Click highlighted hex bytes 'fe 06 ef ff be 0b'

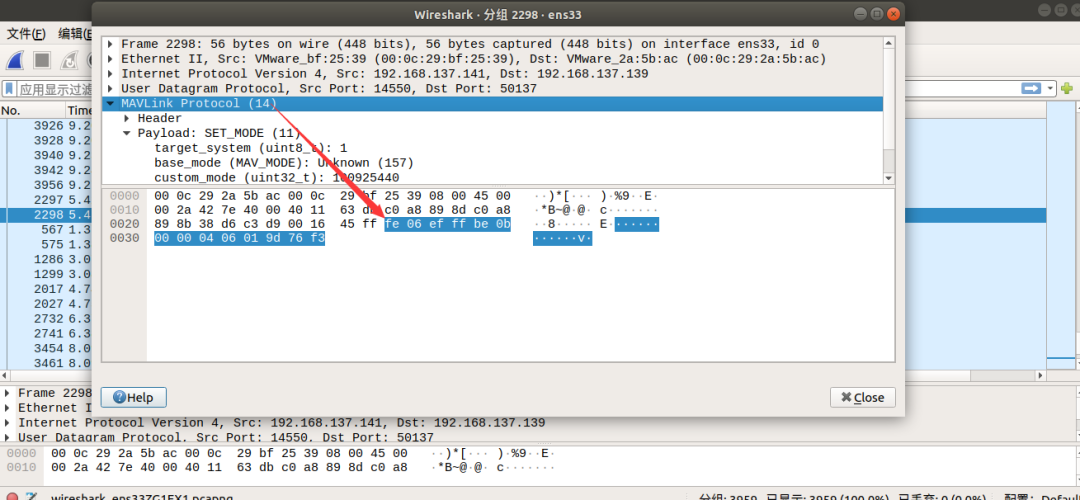pyautogui.click(x=448, y=224)
